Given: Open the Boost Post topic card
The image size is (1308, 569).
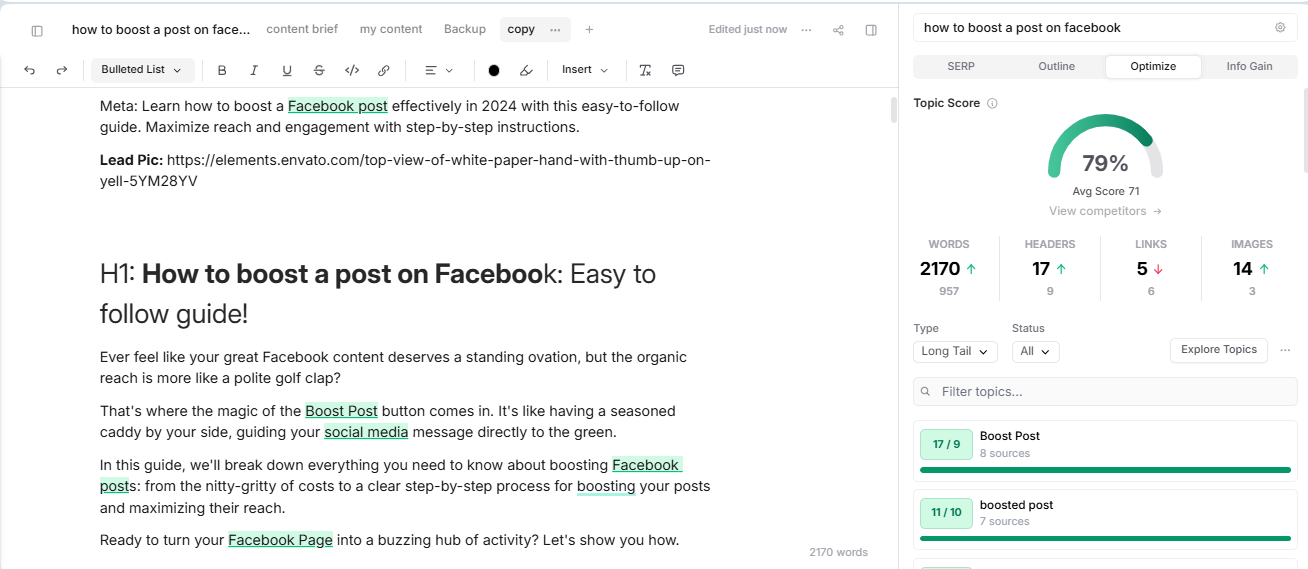Looking at the screenshot, I should point(1105,449).
